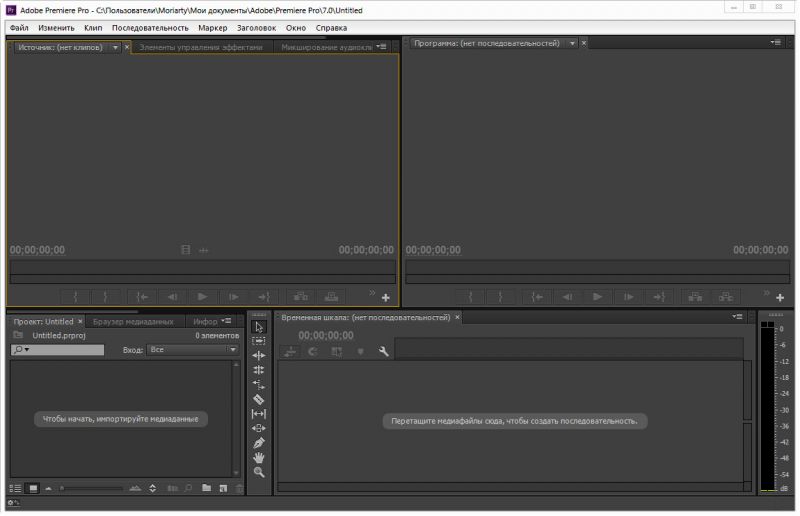The image size is (800, 516).
Task: Click the Project panel search field
Action: 63,350
